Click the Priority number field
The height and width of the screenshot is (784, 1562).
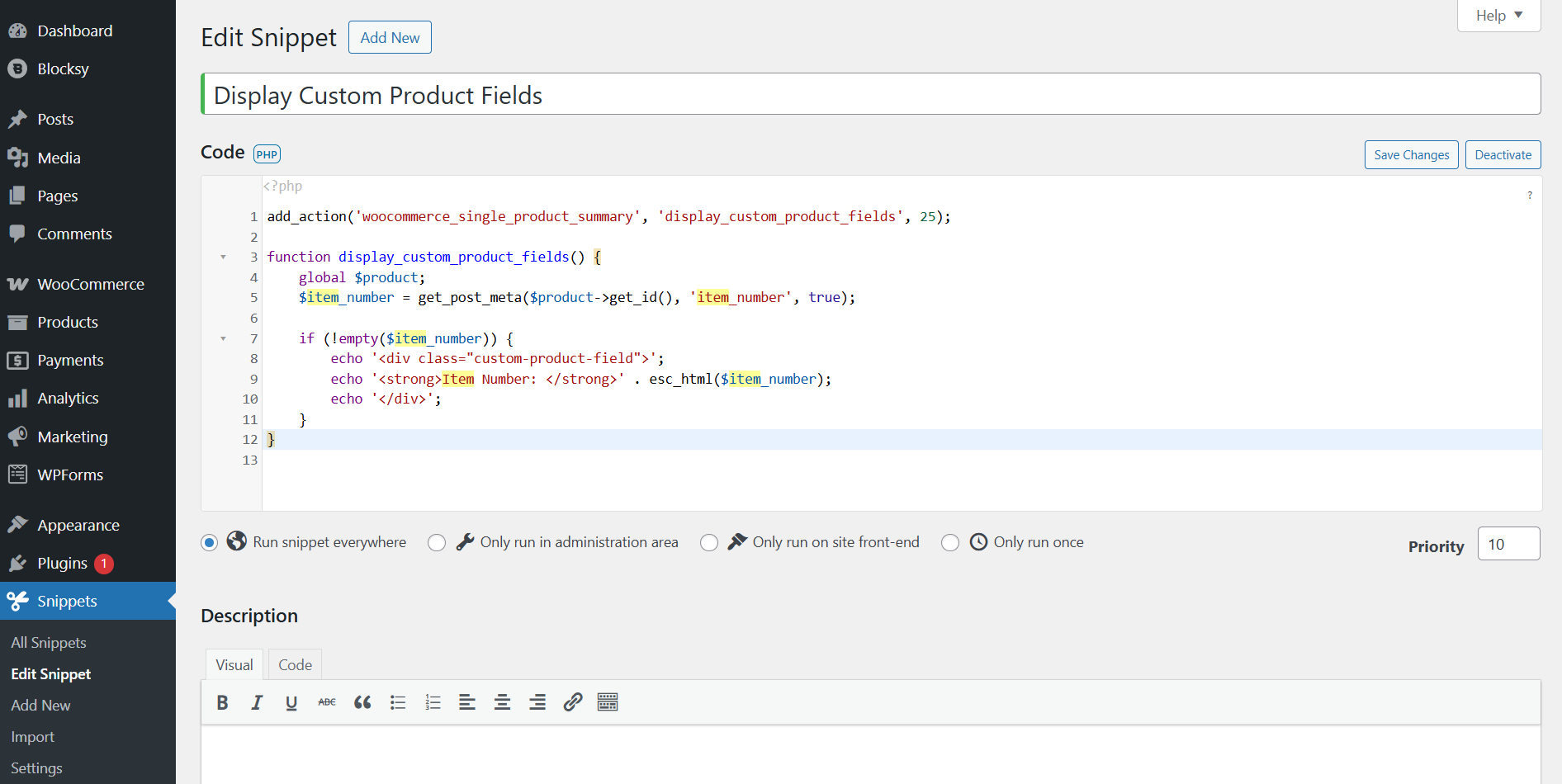click(1508, 544)
